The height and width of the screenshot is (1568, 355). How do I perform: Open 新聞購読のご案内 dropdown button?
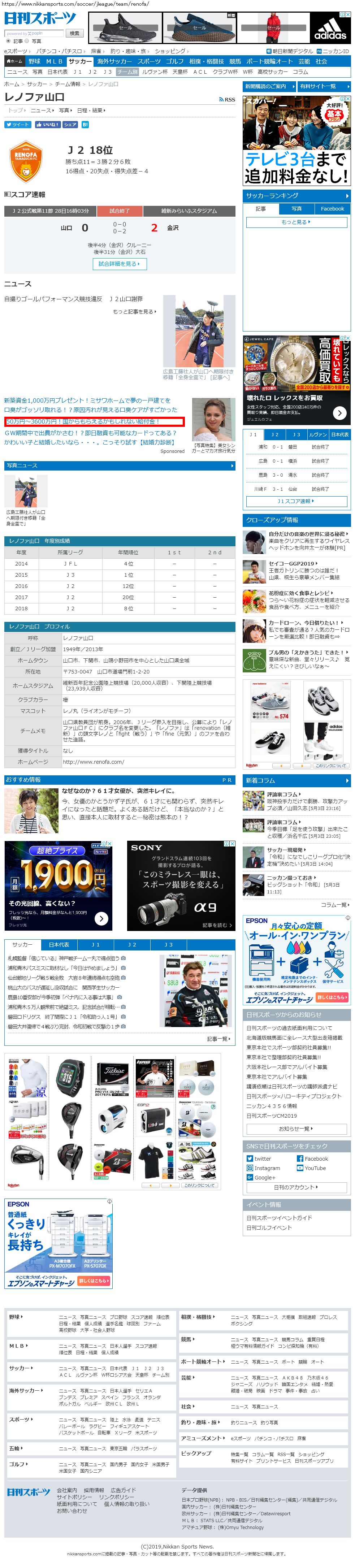(x=269, y=86)
